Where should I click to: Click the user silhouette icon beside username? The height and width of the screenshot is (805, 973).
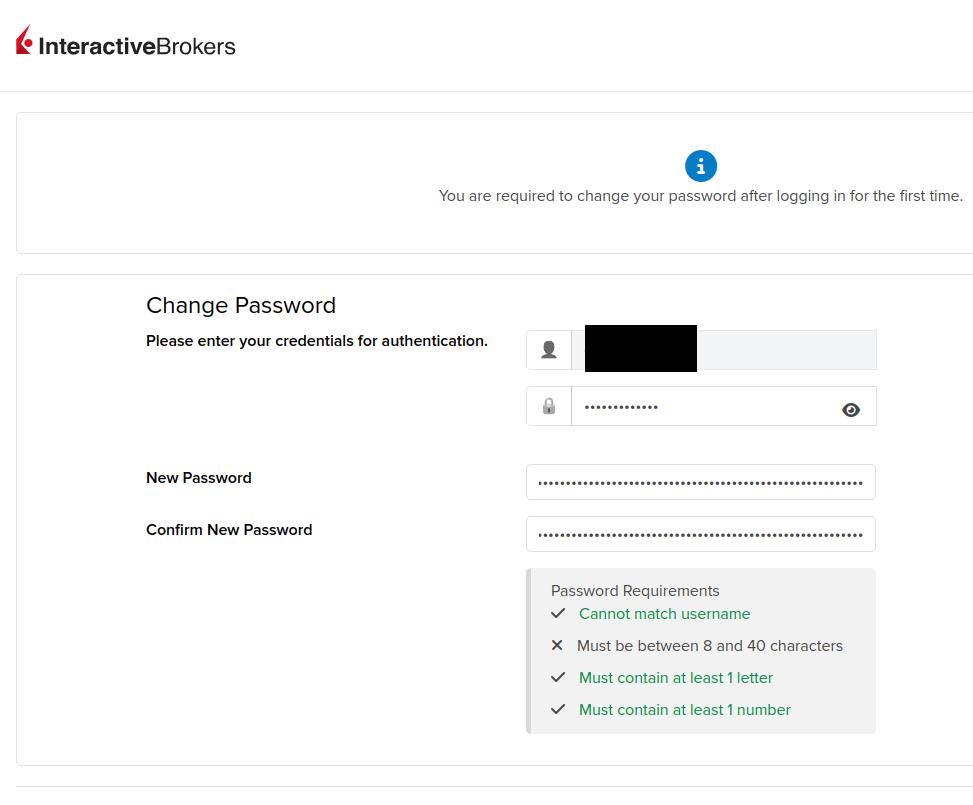(x=549, y=350)
